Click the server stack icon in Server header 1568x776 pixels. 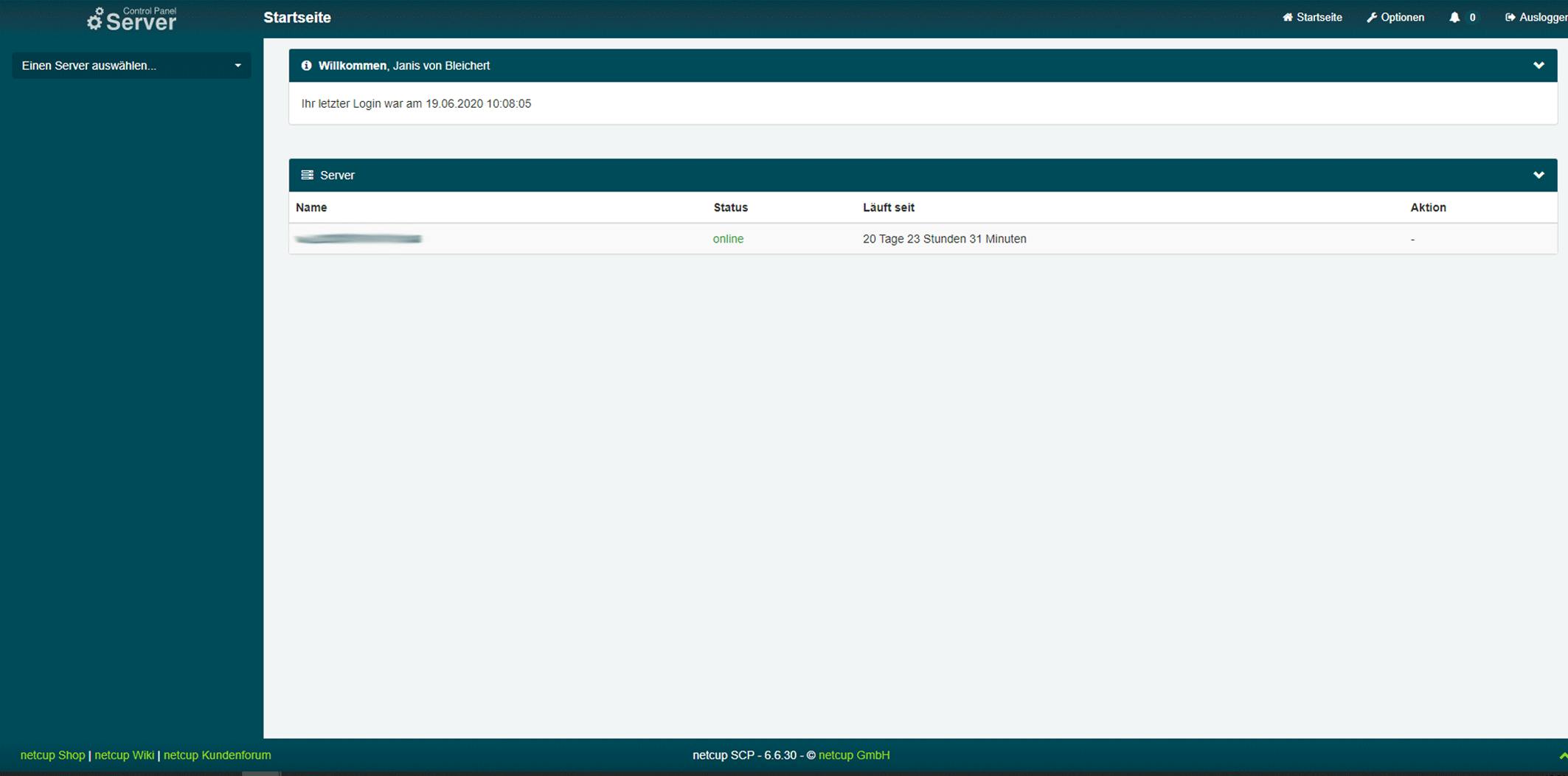307,175
